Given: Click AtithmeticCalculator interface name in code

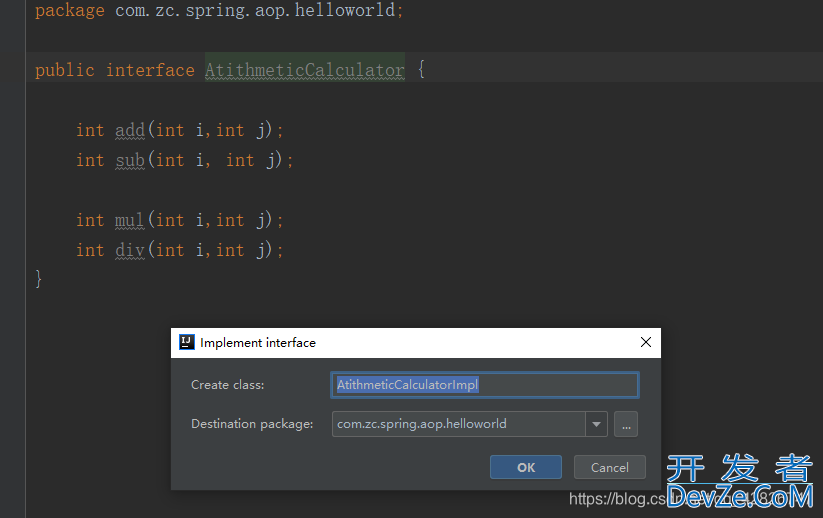Looking at the screenshot, I should pyautogui.click(x=304, y=70).
